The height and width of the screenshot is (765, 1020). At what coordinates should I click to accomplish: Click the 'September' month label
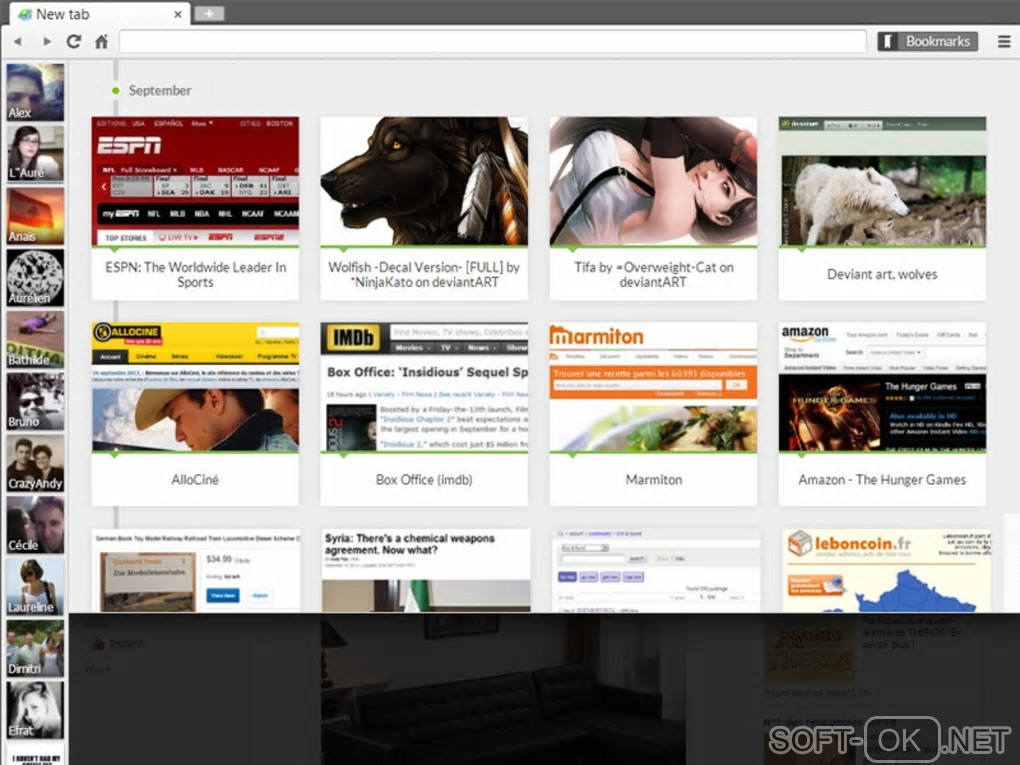click(x=160, y=90)
